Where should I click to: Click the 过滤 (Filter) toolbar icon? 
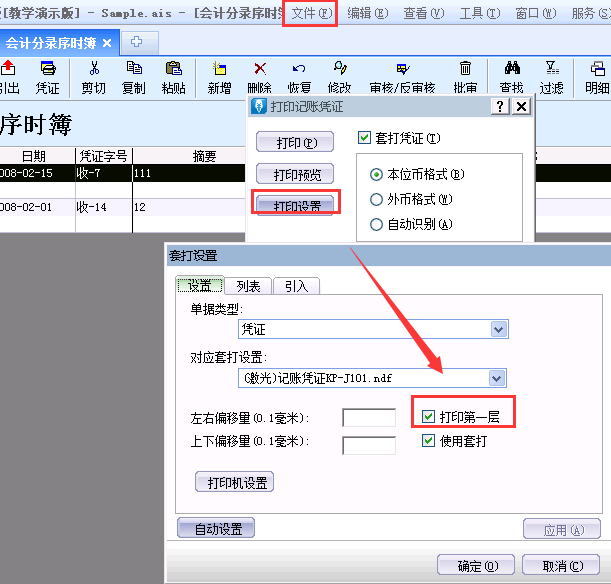point(551,69)
